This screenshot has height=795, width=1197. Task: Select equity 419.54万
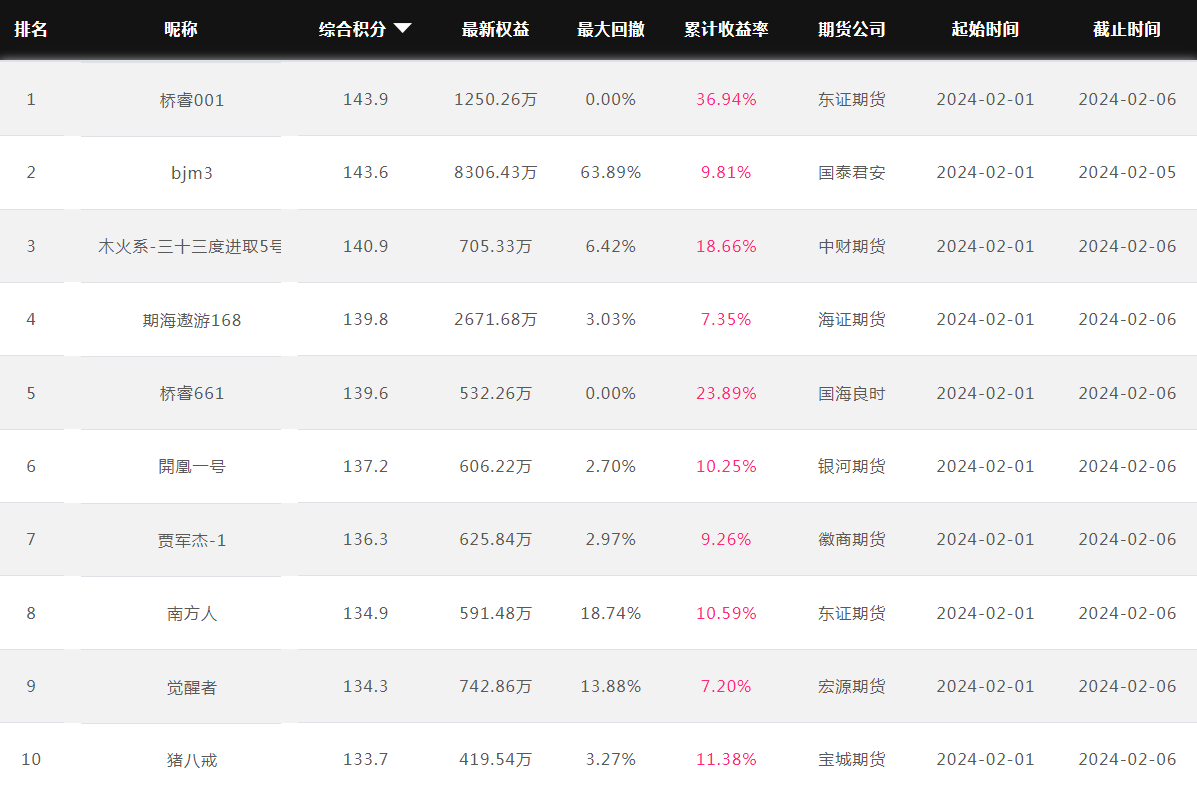(495, 759)
